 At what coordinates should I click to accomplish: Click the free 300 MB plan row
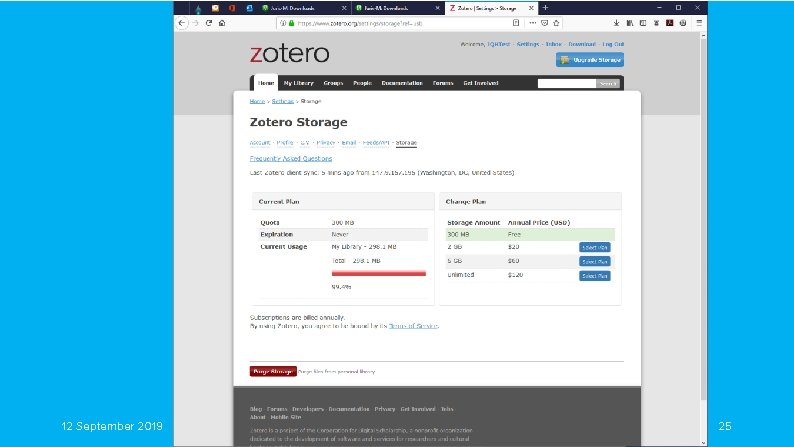[x=530, y=234]
